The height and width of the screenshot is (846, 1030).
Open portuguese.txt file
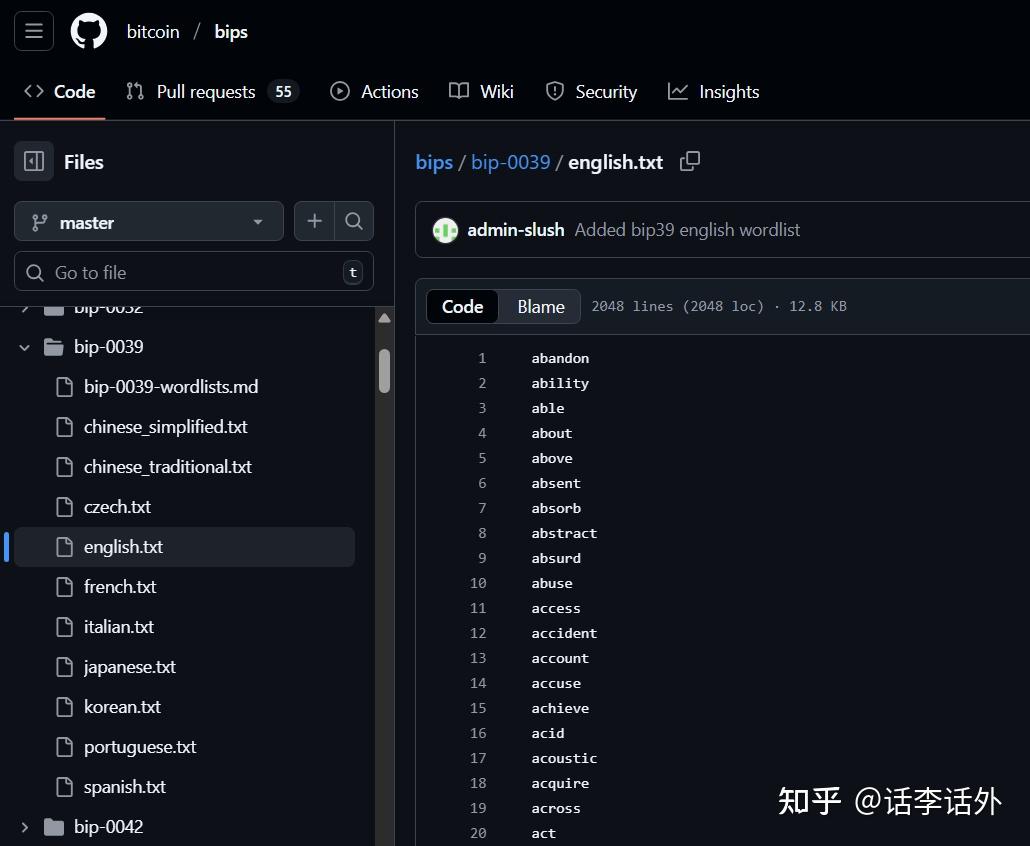pos(140,747)
